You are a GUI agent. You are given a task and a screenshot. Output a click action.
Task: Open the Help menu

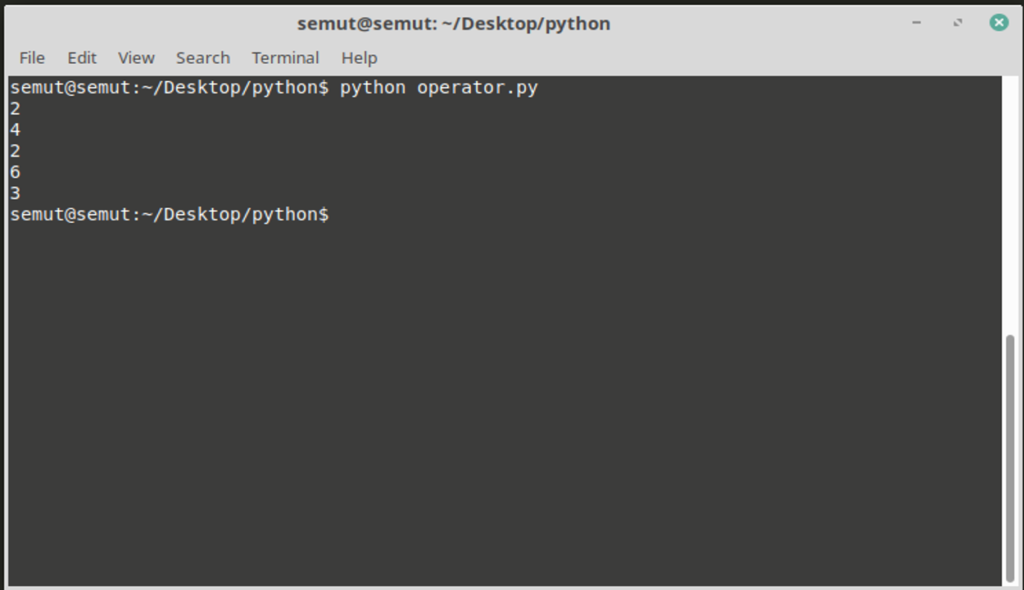coord(359,57)
